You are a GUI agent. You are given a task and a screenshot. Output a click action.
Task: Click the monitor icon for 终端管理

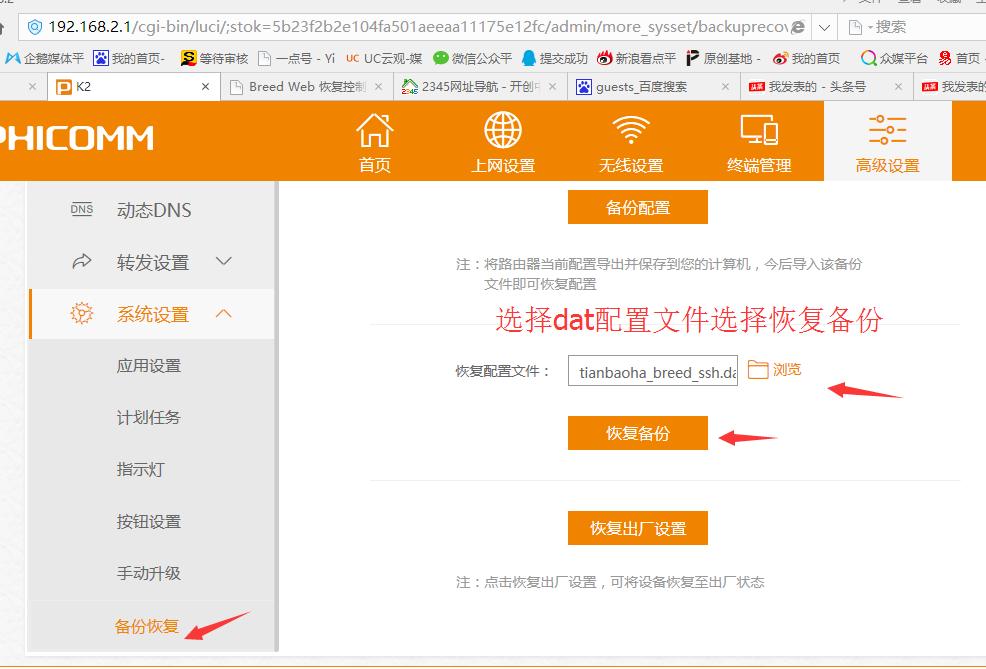(x=758, y=130)
